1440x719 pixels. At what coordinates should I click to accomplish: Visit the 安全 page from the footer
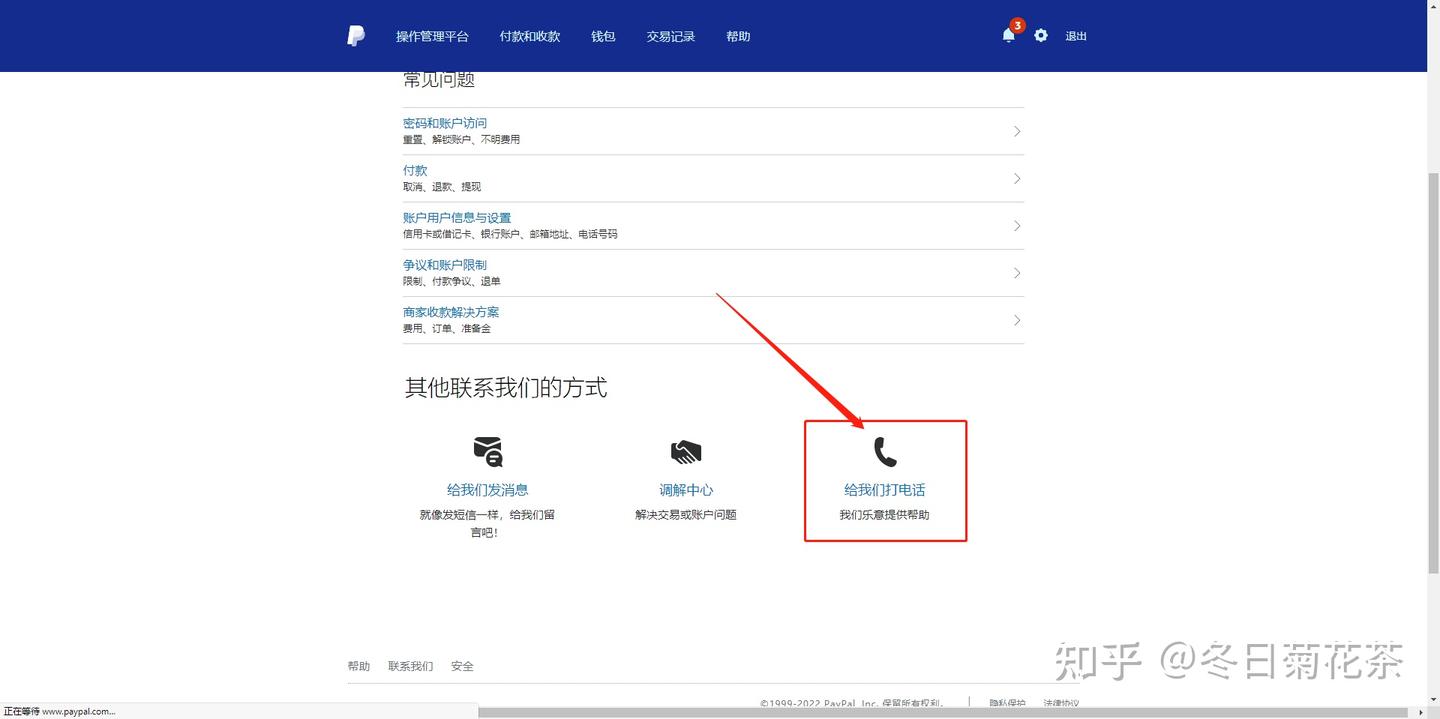pyautogui.click(x=462, y=665)
